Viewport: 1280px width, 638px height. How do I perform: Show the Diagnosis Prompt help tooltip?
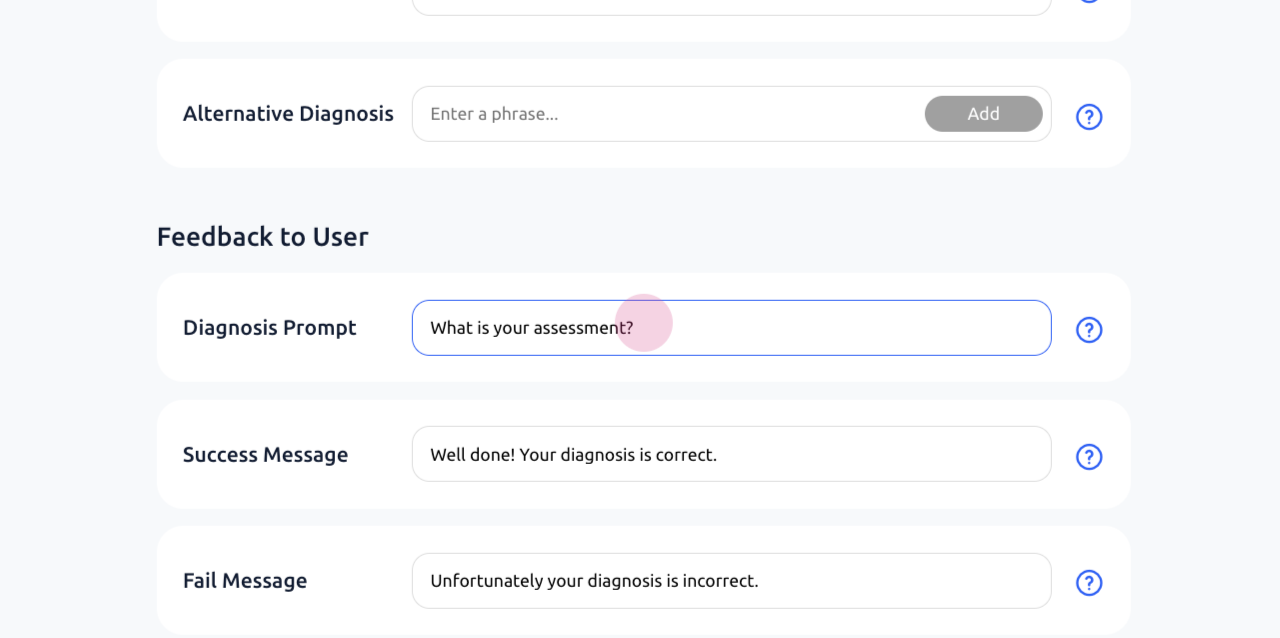(x=1089, y=330)
